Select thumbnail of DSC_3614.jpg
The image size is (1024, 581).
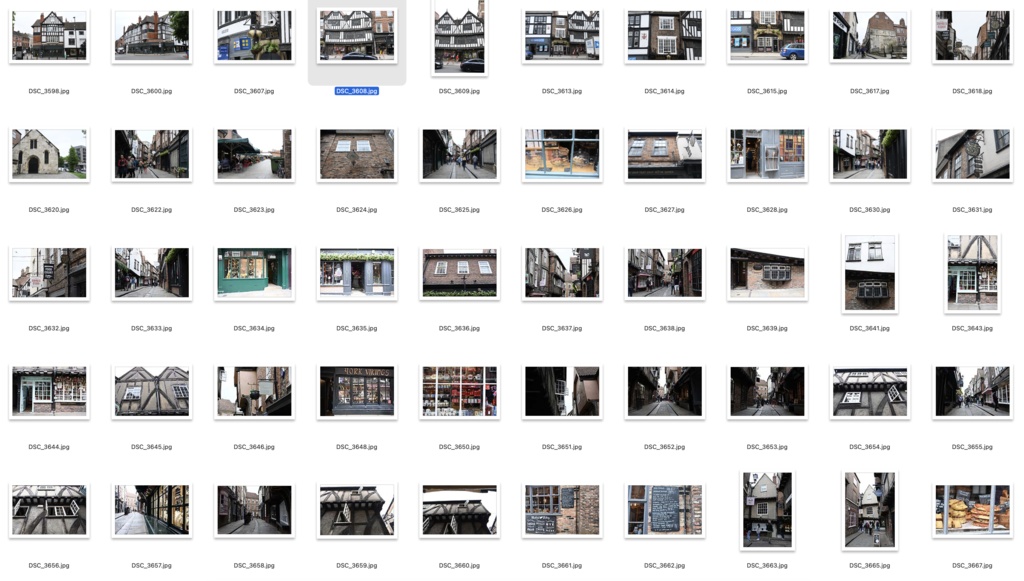[x=664, y=36]
